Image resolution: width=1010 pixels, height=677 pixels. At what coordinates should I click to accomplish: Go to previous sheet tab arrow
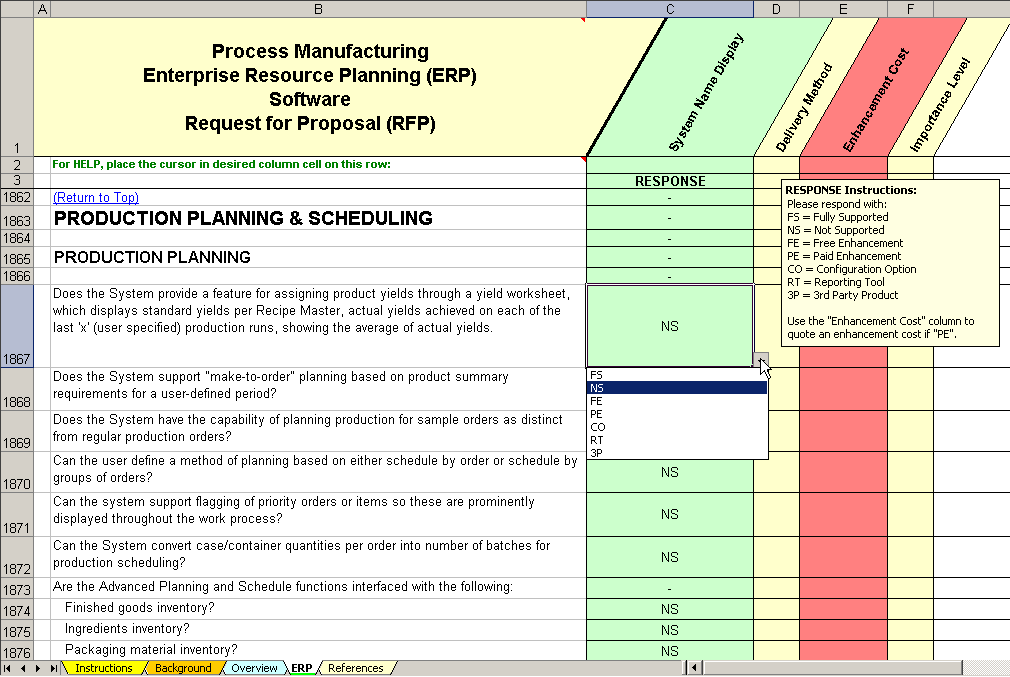click(x=23, y=669)
